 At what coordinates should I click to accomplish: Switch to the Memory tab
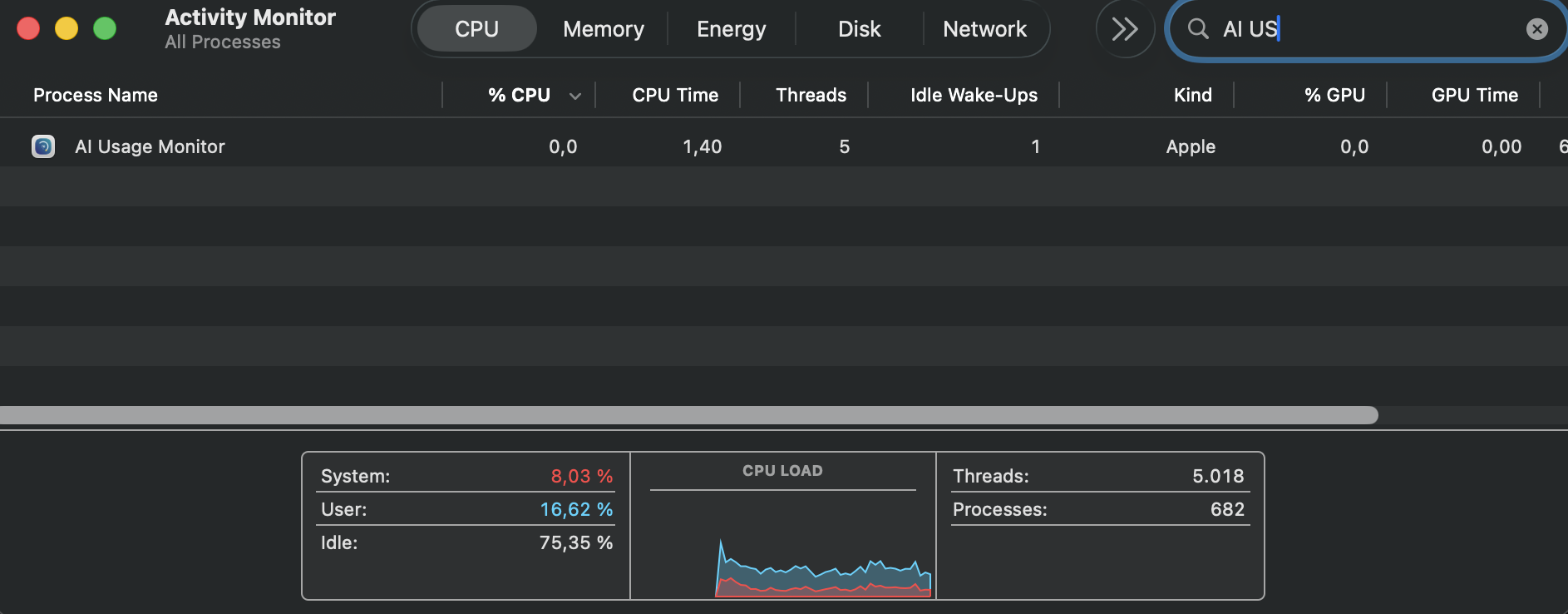pyautogui.click(x=603, y=28)
